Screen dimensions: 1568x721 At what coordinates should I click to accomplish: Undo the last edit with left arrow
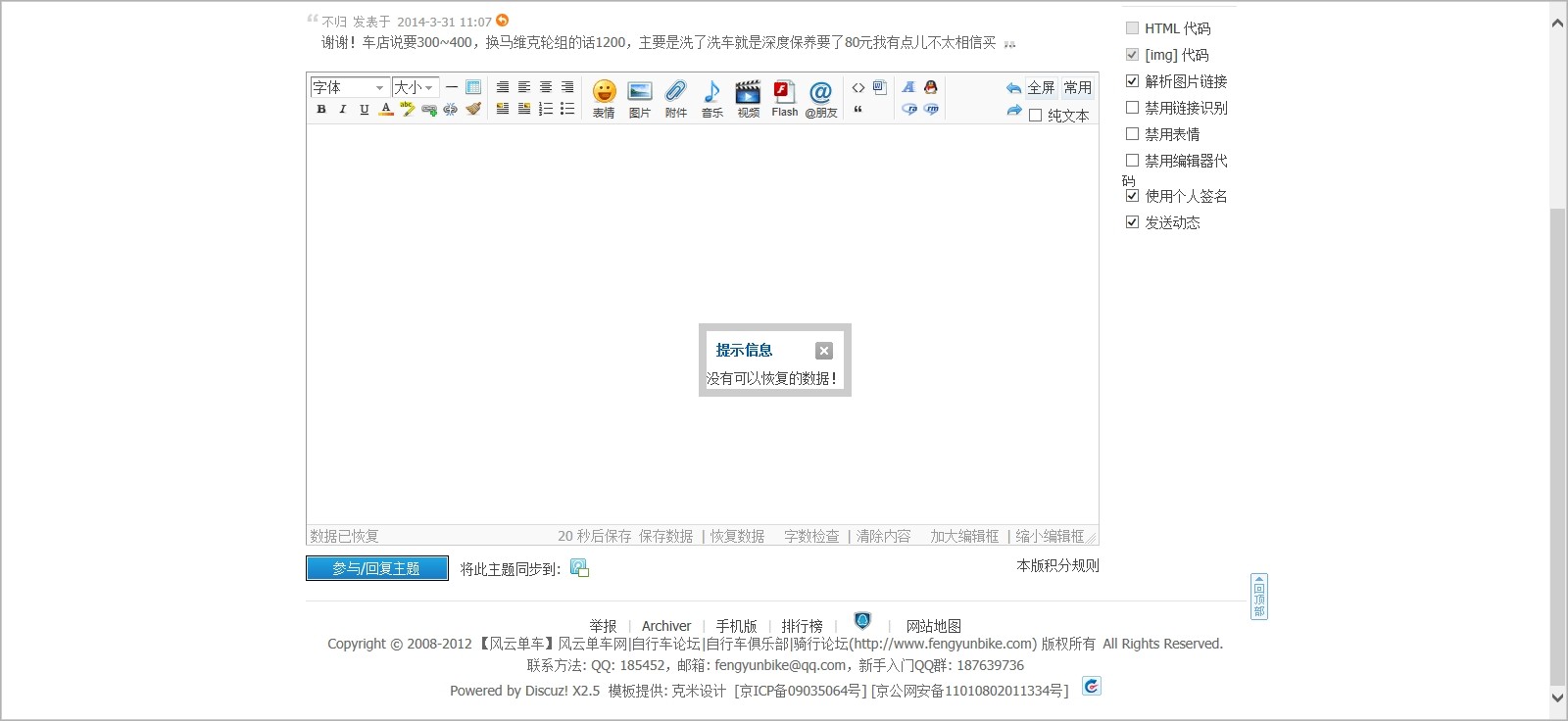(x=1013, y=88)
